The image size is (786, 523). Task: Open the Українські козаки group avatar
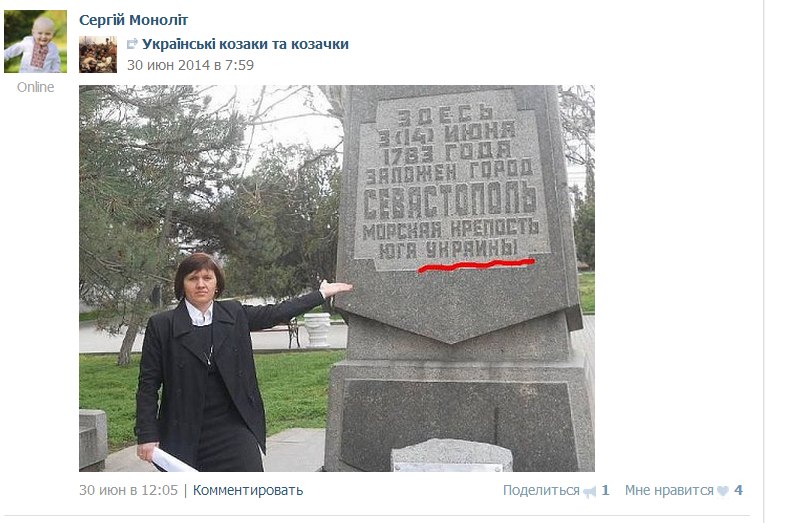[x=98, y=55]
